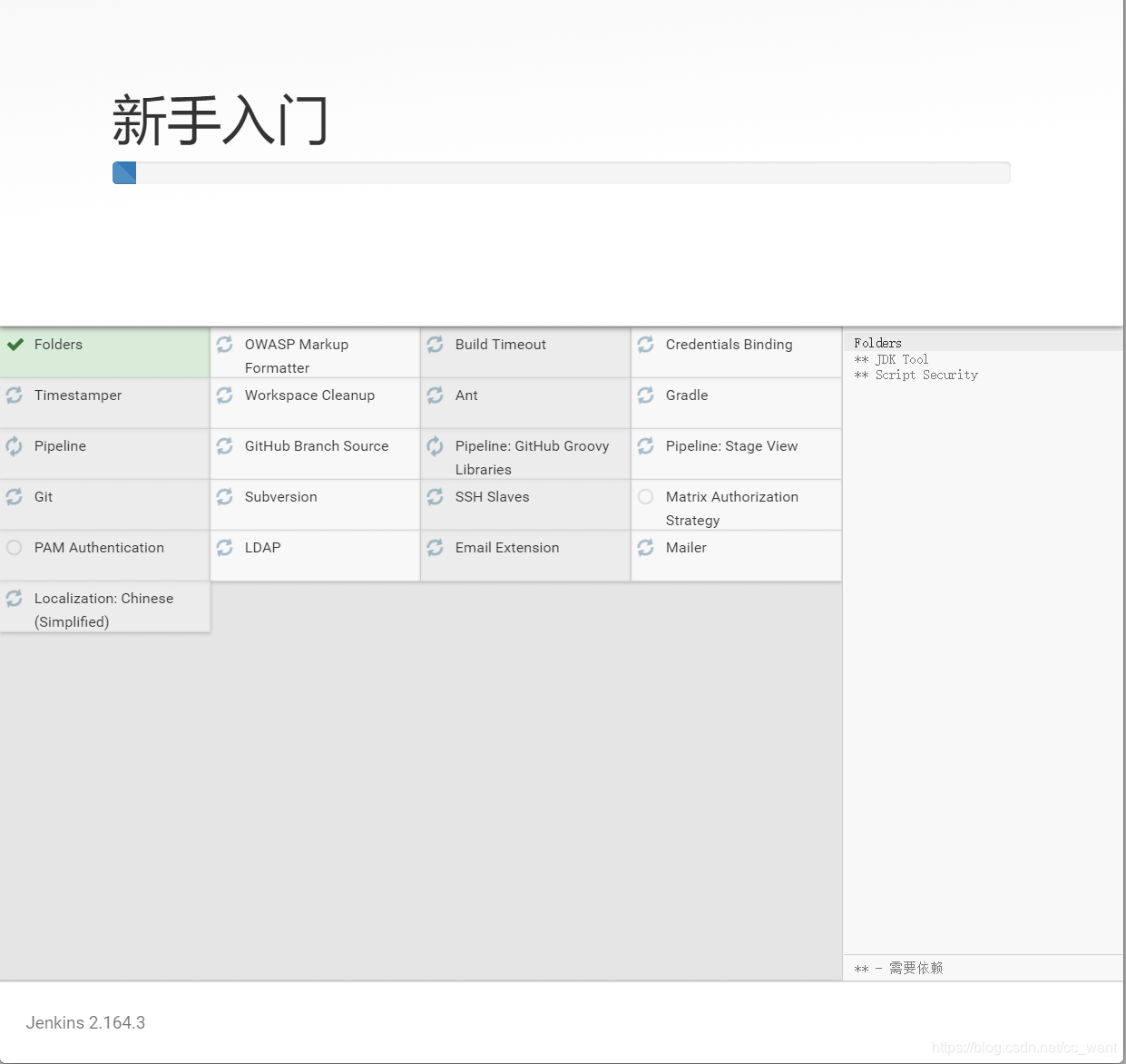Viewport: 1126px width, 1064px height.
Task: Click the refresh icon beside Email Extension
Action: [x=435, y=548]
